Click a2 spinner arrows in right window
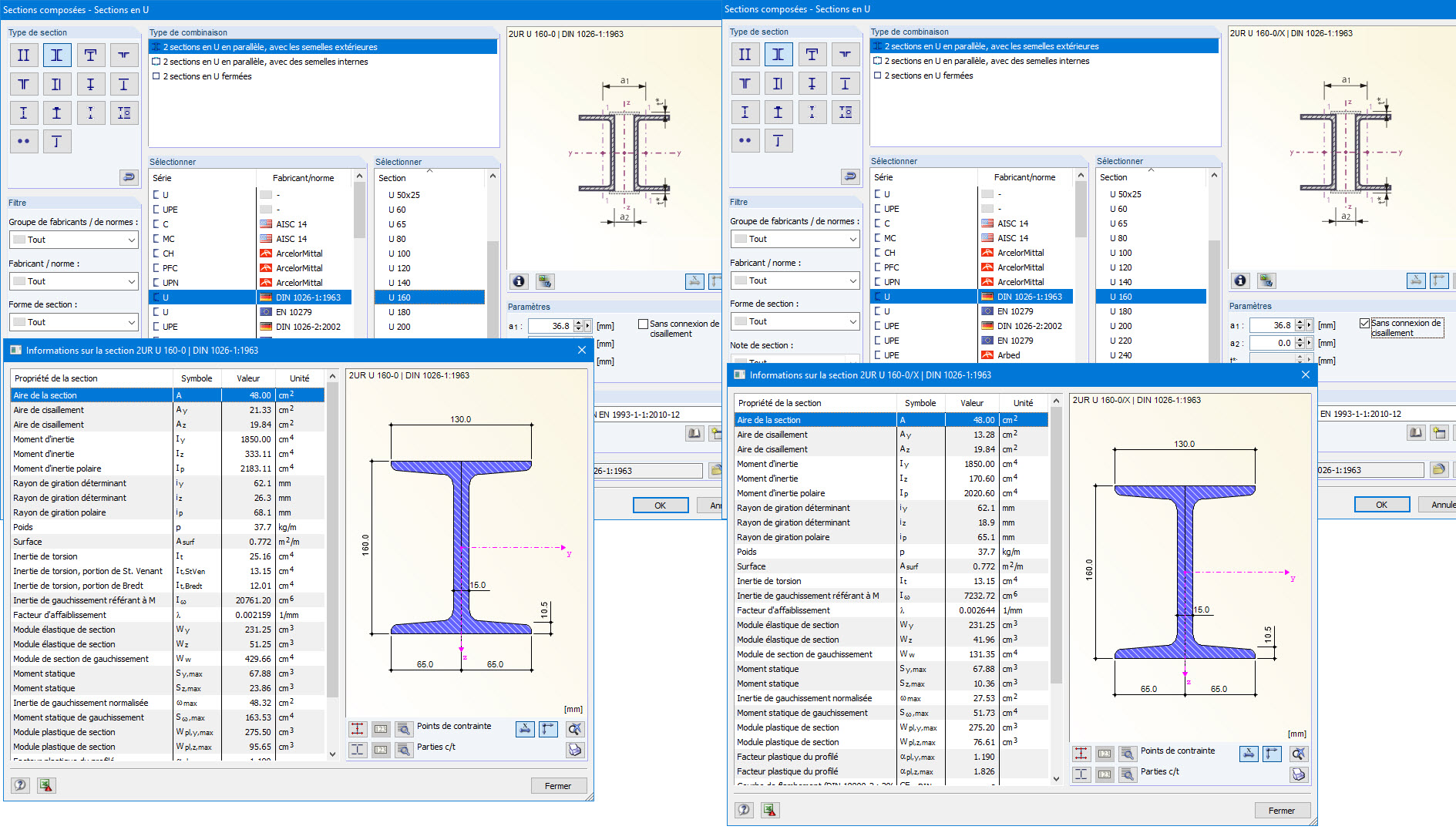The image size is (1456, 833). tap(1300, 343)
